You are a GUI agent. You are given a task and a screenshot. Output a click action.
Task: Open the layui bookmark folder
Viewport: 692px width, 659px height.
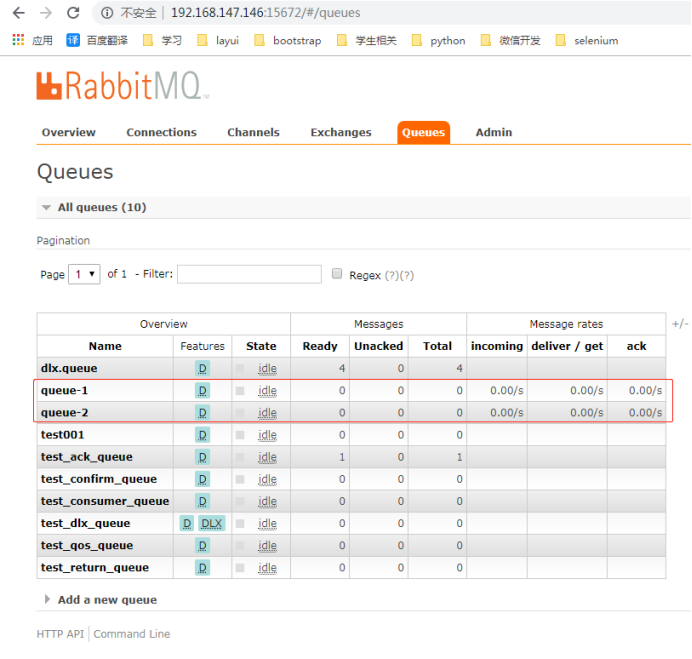[x=218, y=41]
